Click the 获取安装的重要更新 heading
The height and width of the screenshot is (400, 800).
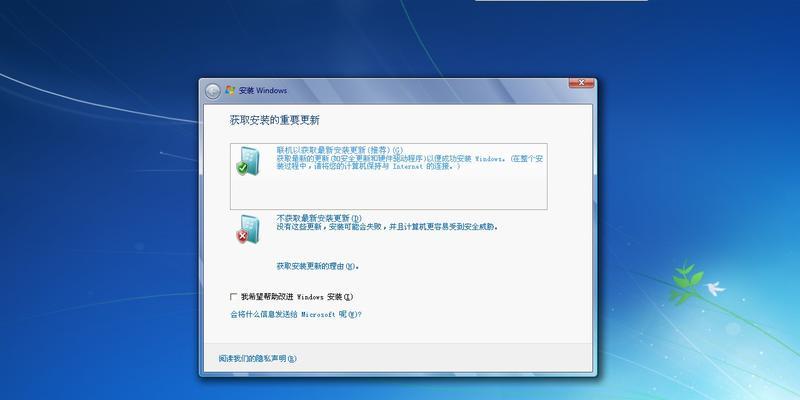pos(274,121)
